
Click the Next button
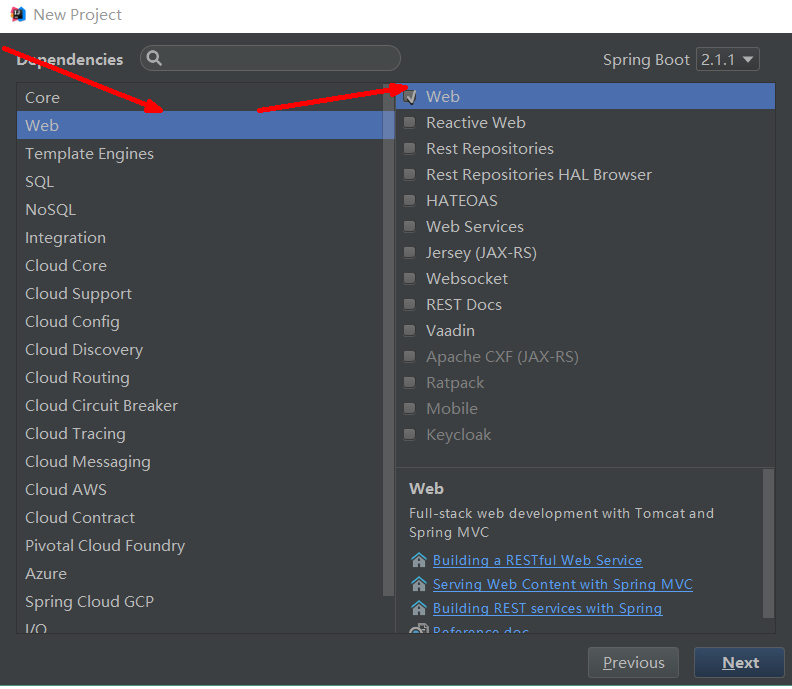click(739, 662)
